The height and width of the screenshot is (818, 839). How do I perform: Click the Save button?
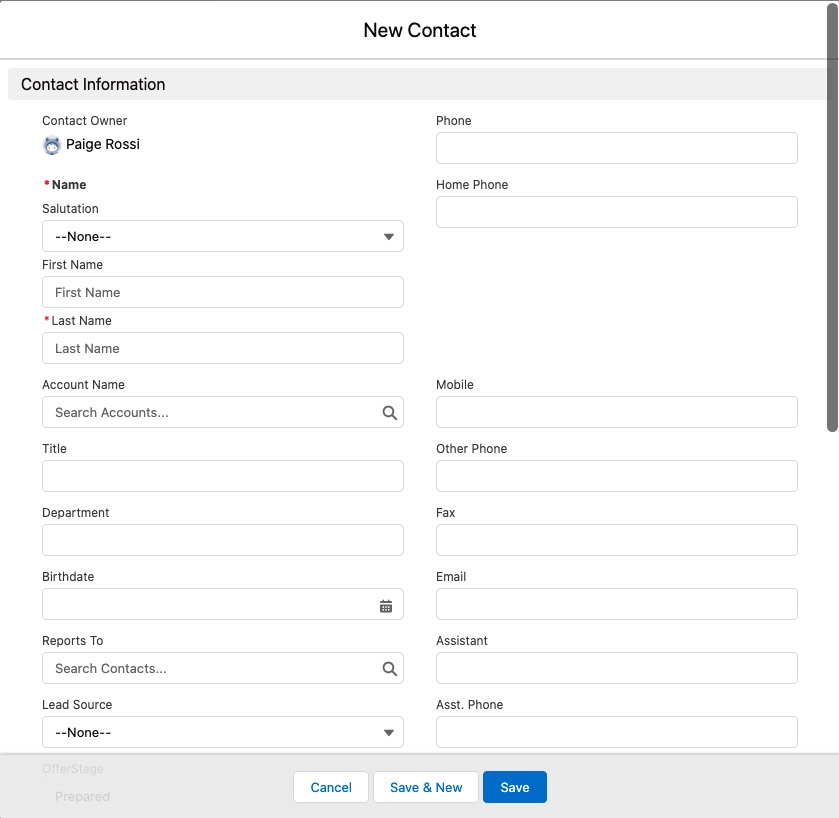514,787
